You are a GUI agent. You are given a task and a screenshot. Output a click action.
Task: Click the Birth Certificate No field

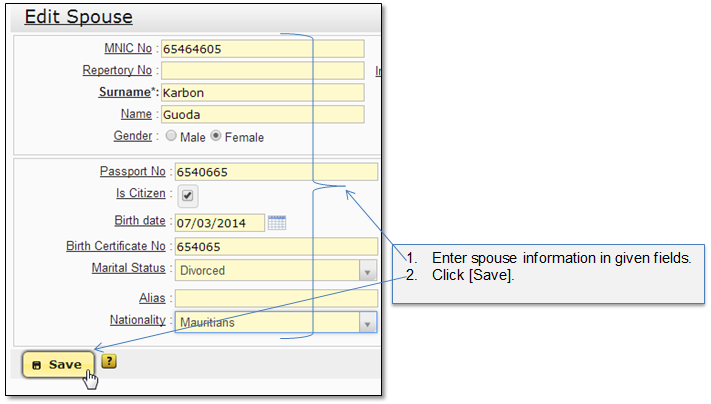pyautogui.click(x=276, y=246)
